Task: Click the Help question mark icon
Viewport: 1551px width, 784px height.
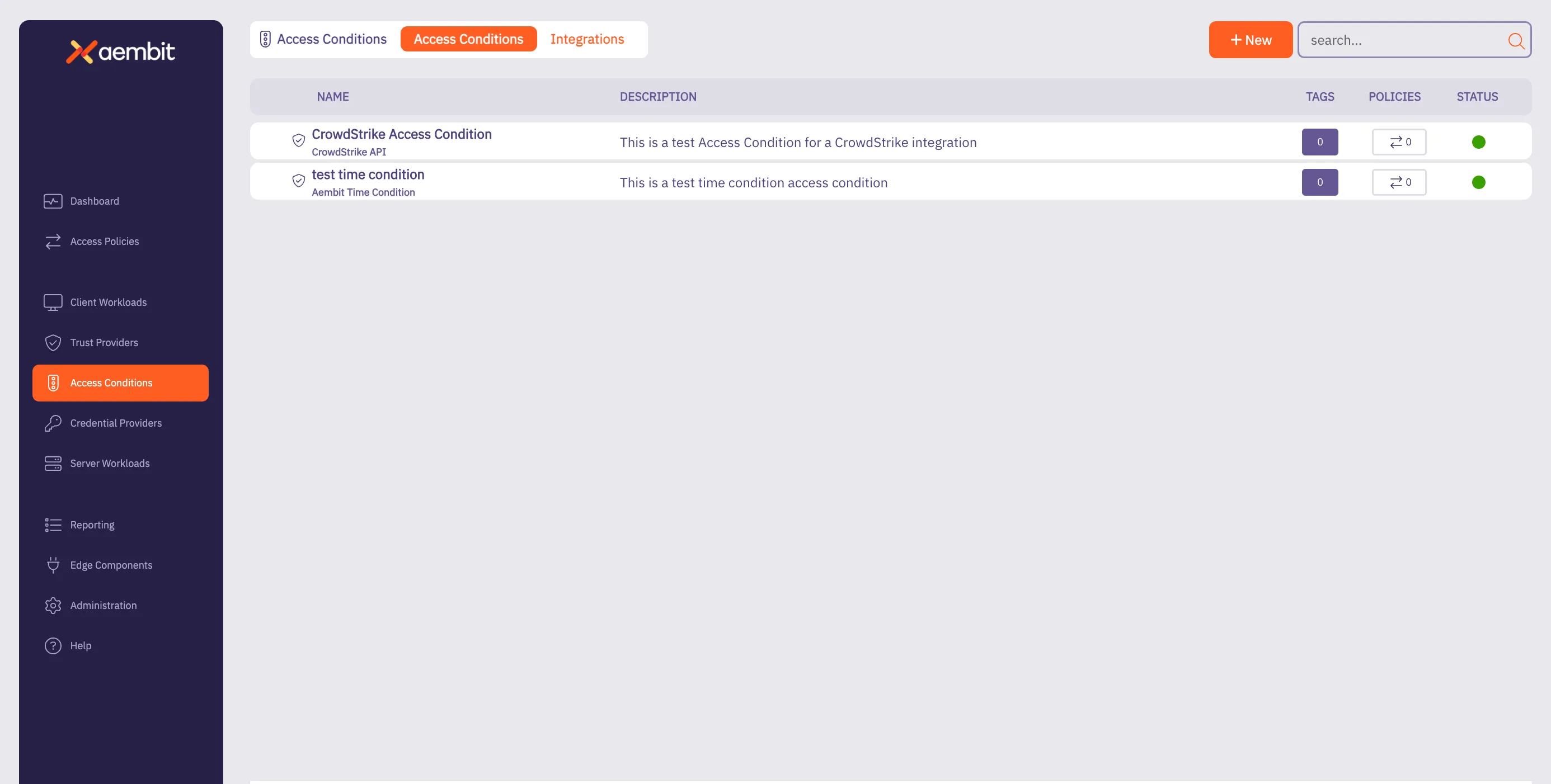Action: pyautogui.click(x=53, y=646)
